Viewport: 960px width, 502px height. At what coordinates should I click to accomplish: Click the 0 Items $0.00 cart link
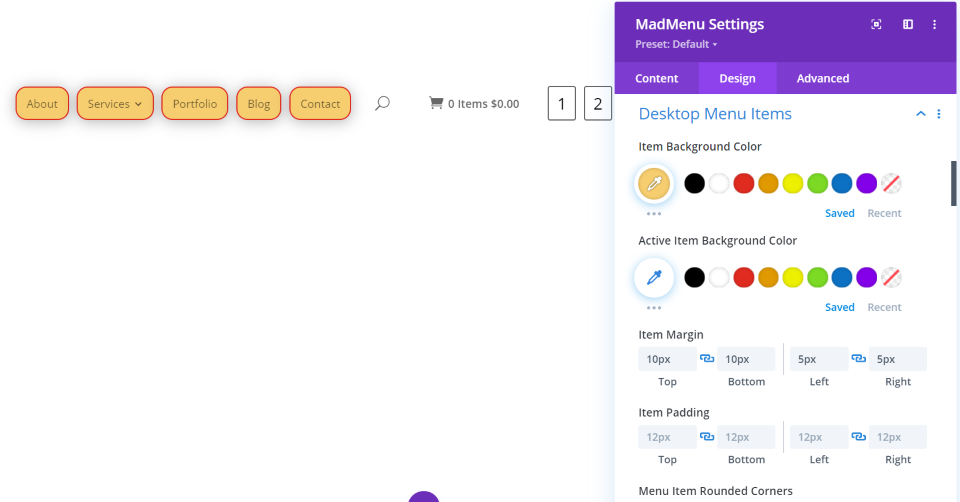click(x=474, y=103)
